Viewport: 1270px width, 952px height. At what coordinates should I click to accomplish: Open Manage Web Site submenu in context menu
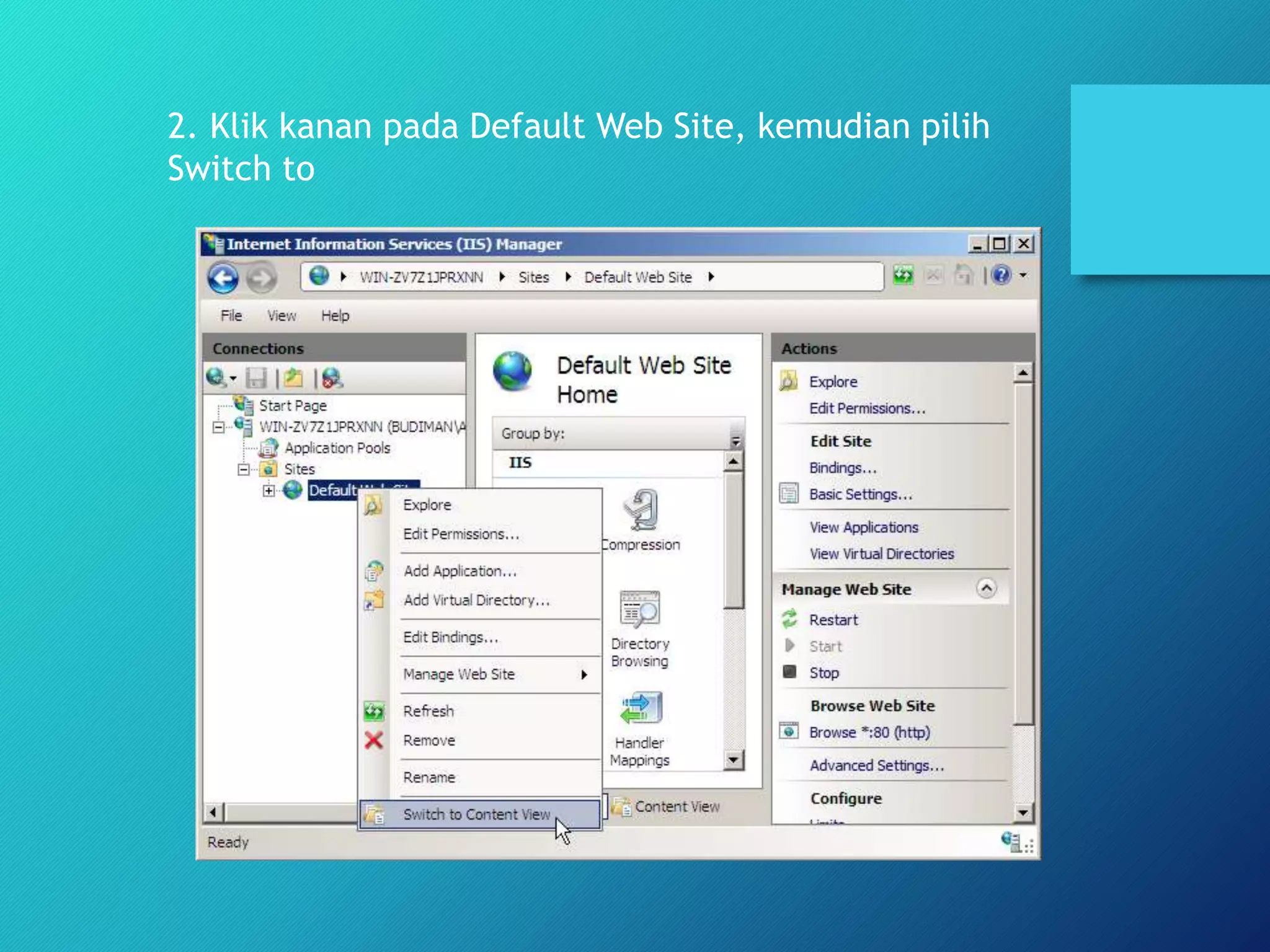coord(480,674)
